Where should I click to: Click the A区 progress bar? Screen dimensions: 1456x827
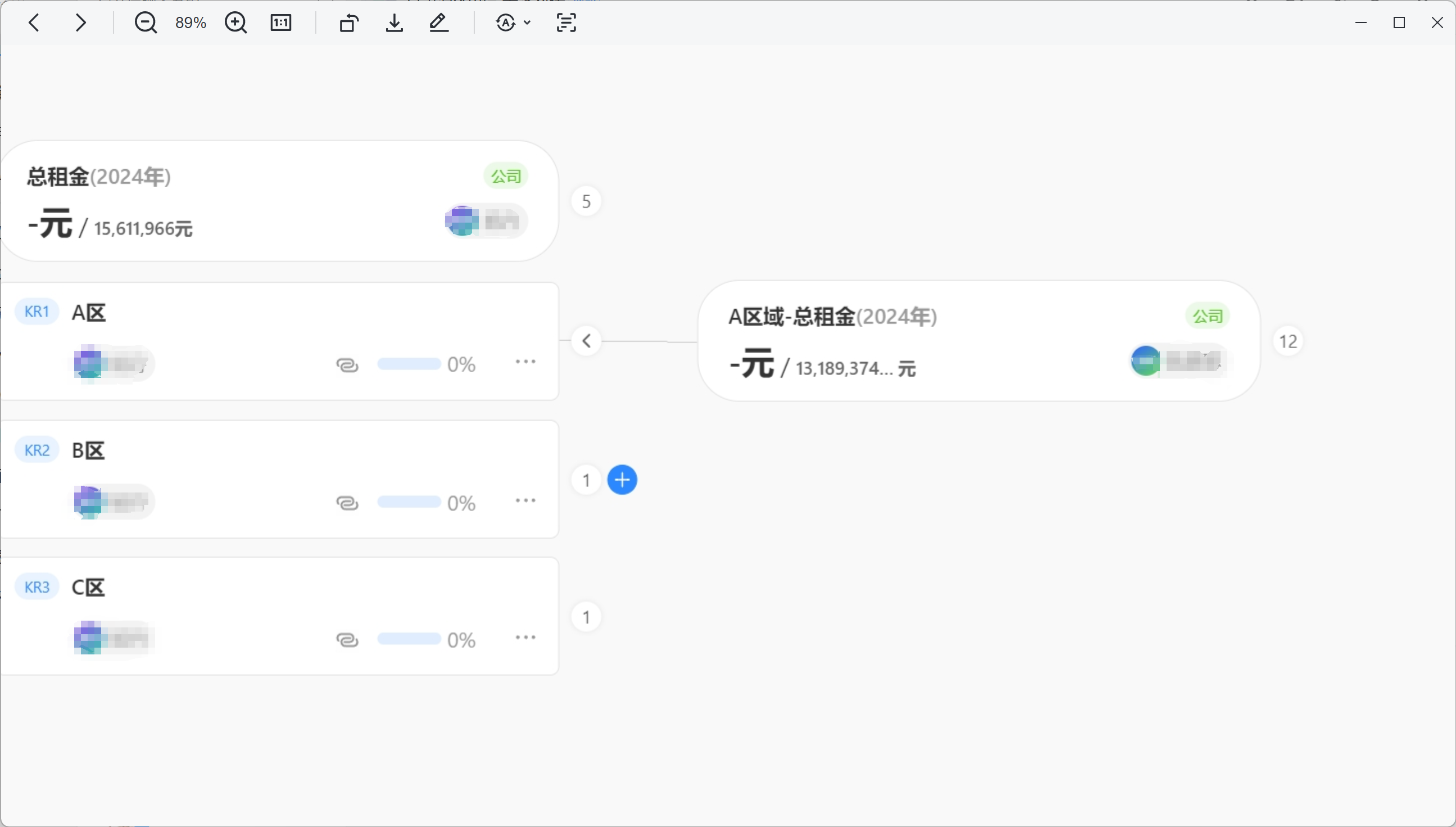(x=409, y=364)
